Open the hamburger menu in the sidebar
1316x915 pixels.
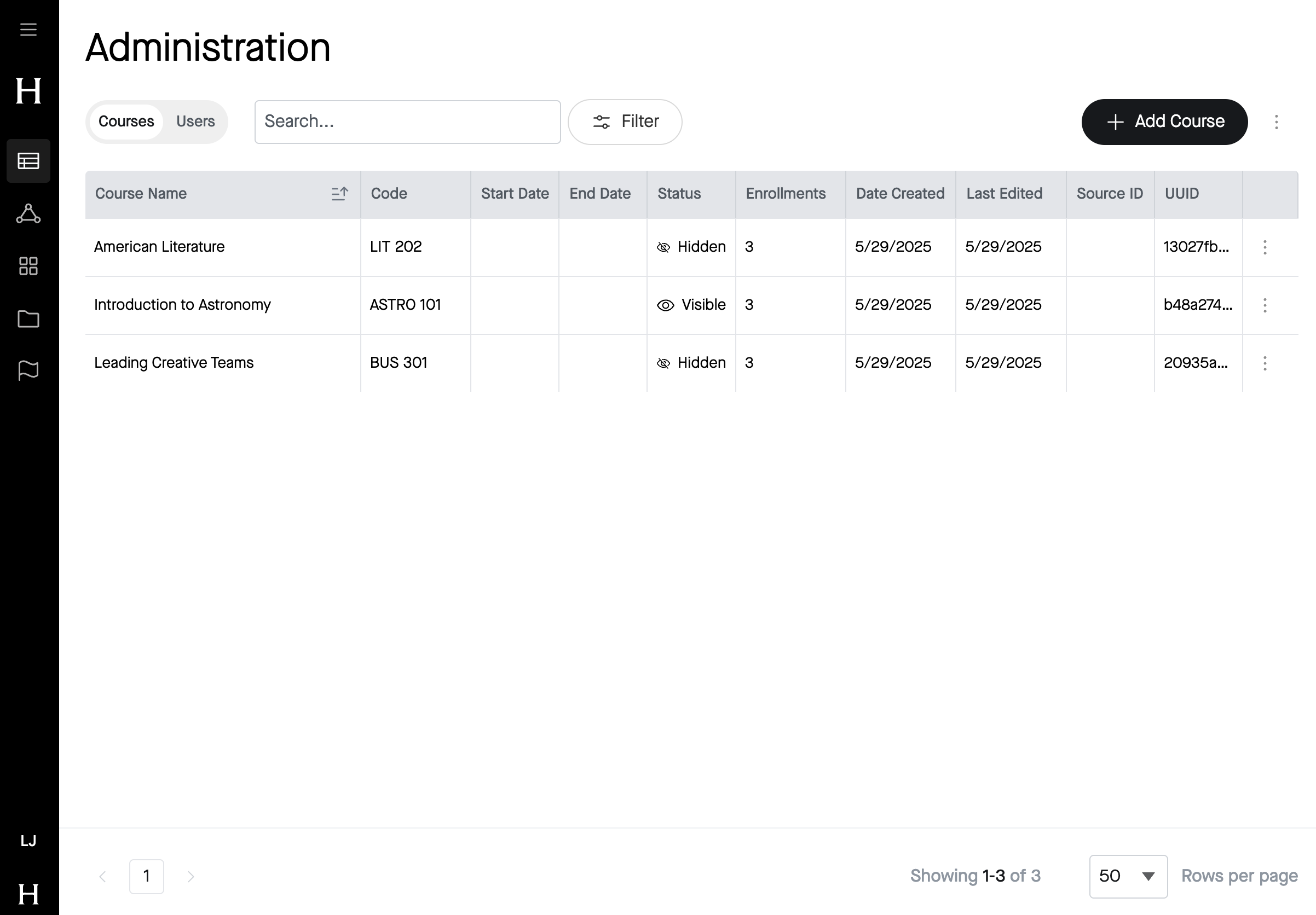(x=28, y=29)
